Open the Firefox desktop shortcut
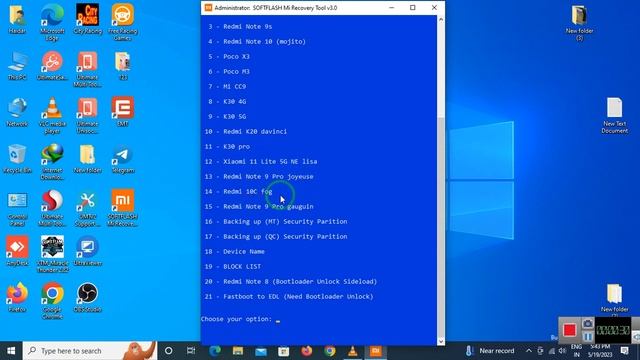Image resolution: width=640 pixels, height=360 pixels. pyautogui.click(x=17, y=297)
